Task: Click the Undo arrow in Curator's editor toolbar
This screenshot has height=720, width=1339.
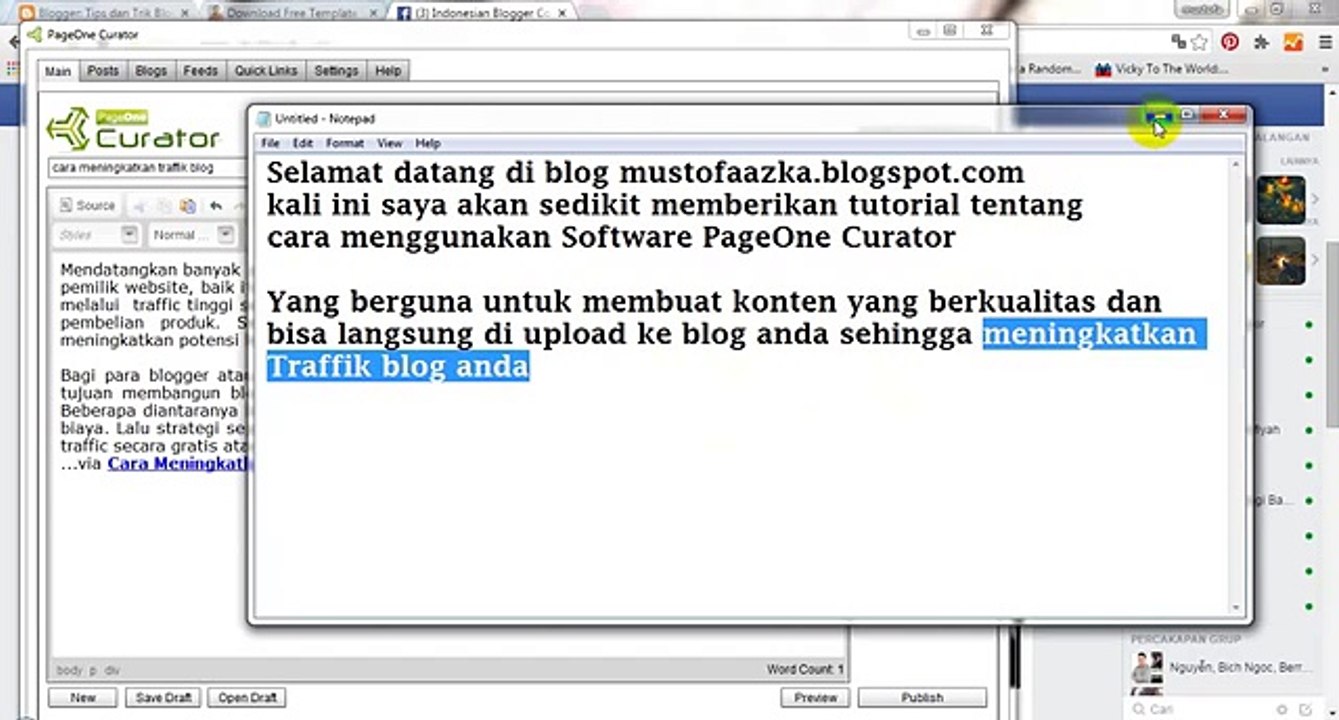Action: [x=216, y=206]
